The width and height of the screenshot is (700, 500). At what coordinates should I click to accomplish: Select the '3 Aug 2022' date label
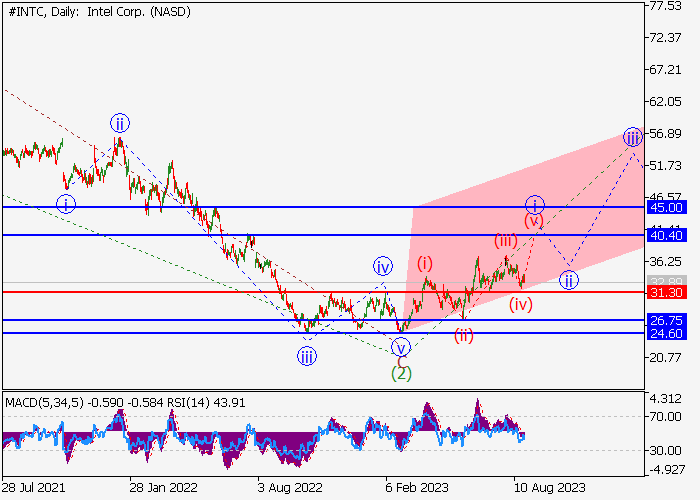(x=290, y=487)
